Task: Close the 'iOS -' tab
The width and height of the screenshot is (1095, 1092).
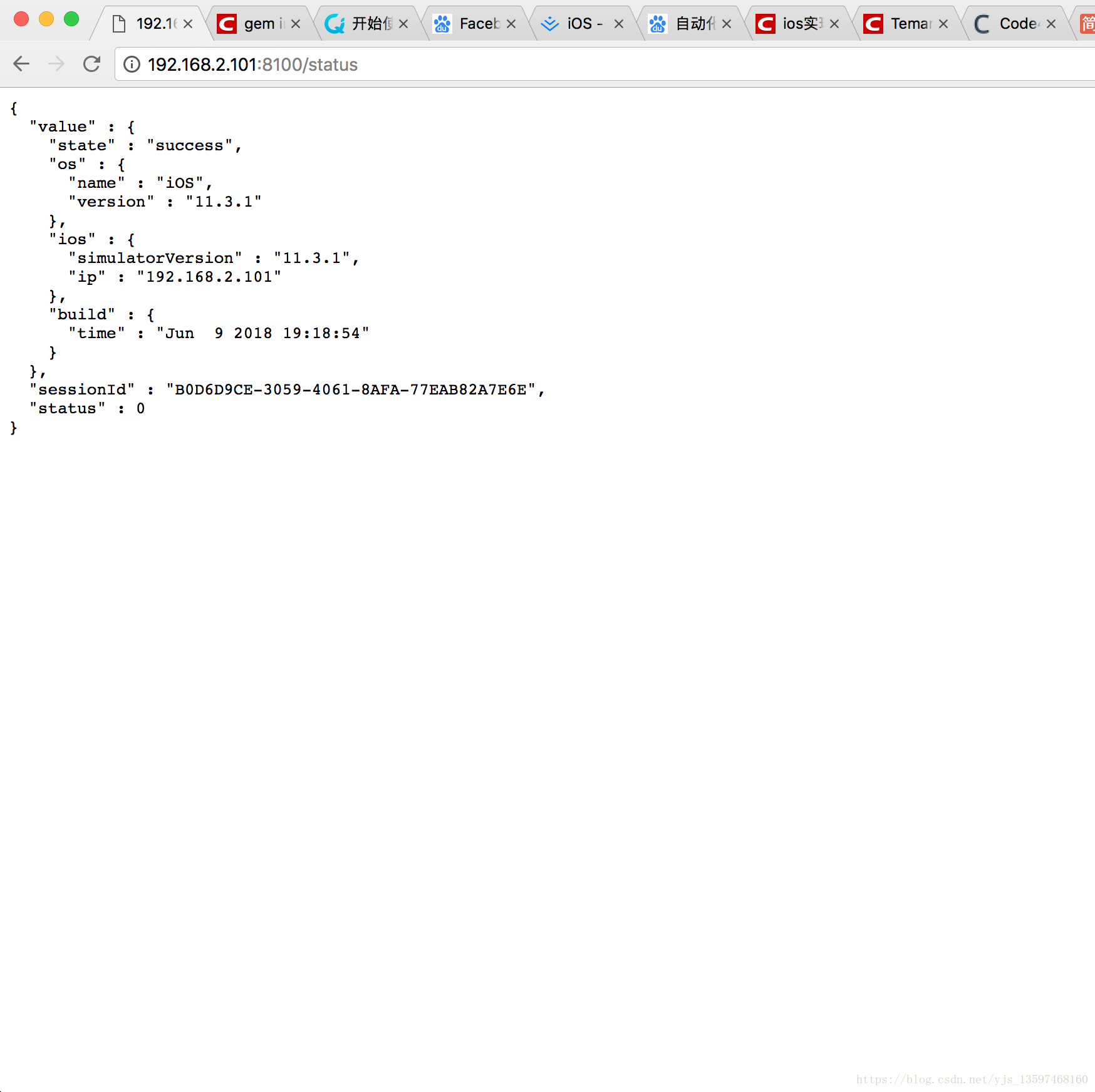Action: pos(619,24)
